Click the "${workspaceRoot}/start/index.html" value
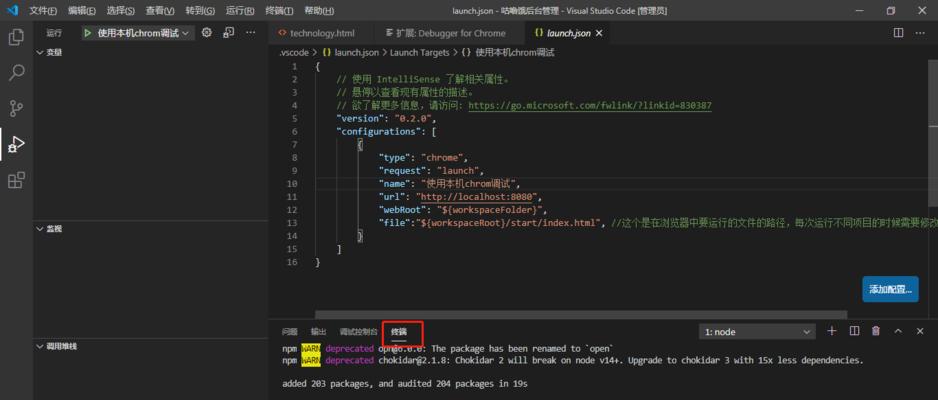The height and width of the screenshot is (400, 938). (510, 223)
